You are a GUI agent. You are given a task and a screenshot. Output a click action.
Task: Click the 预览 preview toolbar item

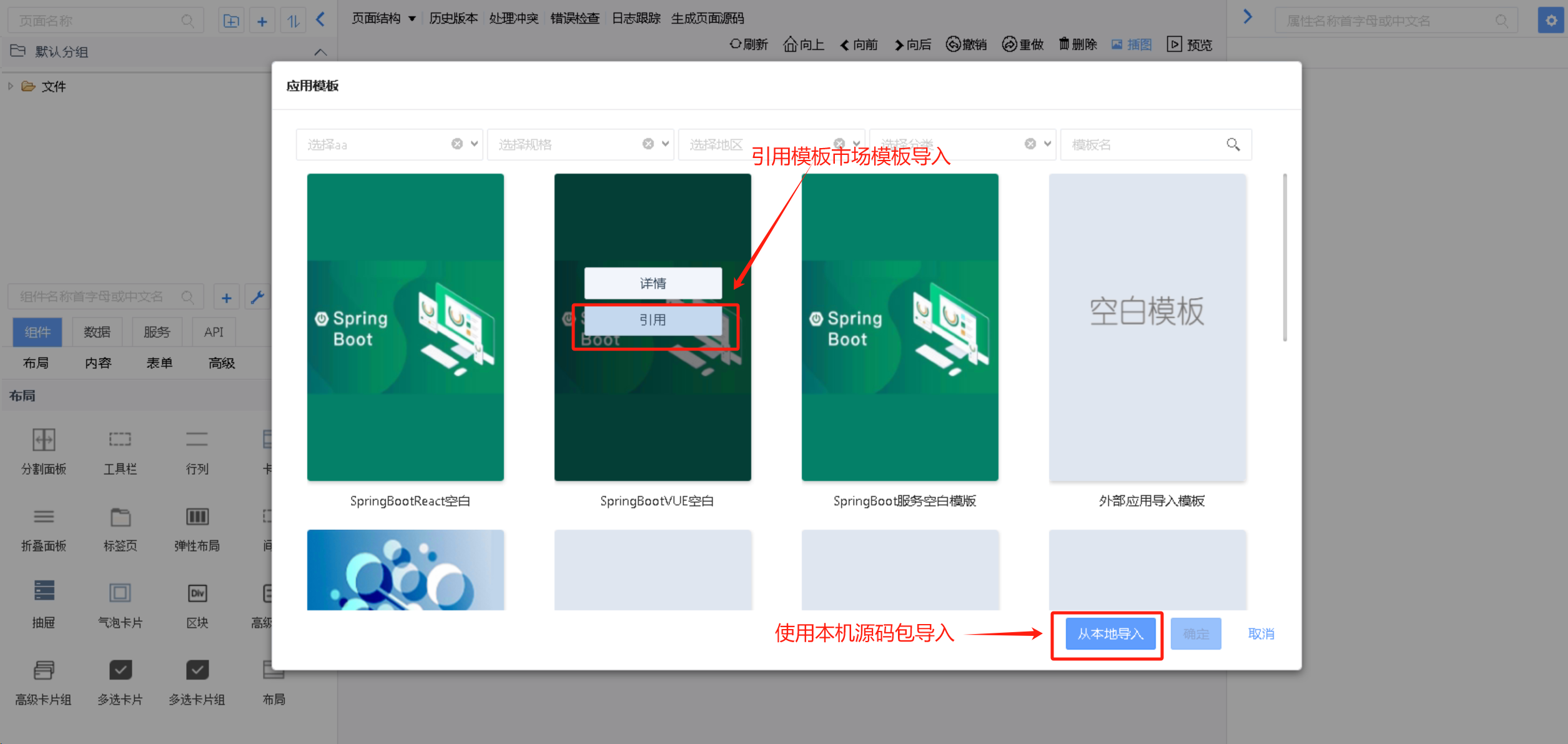coord(1190,44)
